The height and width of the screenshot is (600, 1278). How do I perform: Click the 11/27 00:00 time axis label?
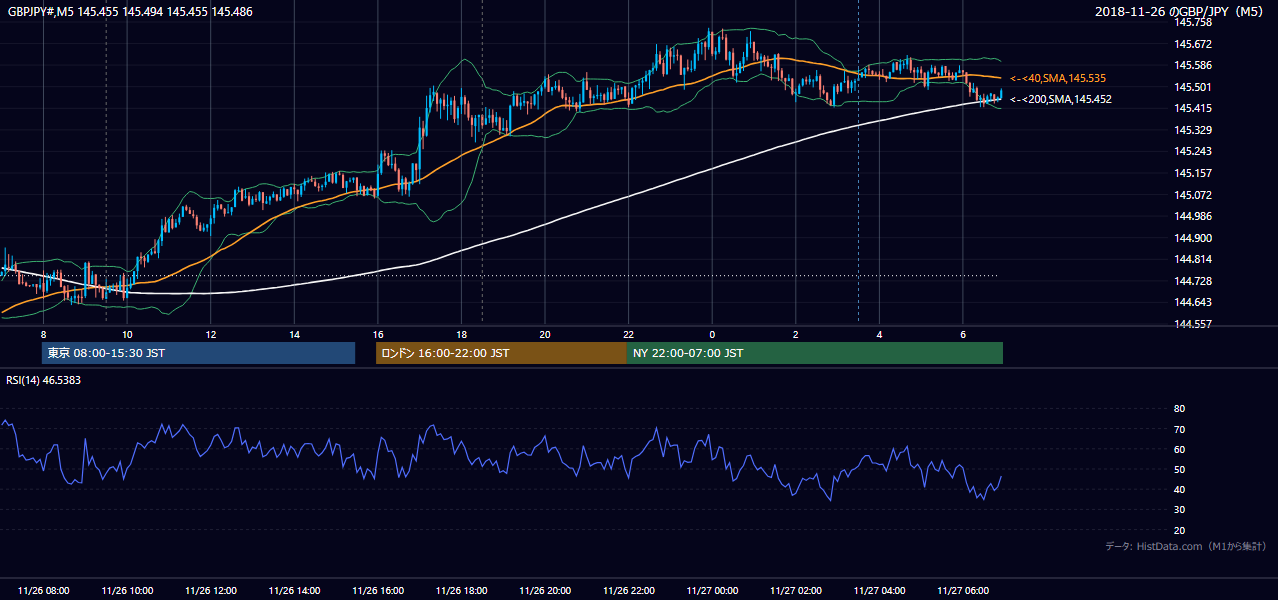[x=712, y=591]
